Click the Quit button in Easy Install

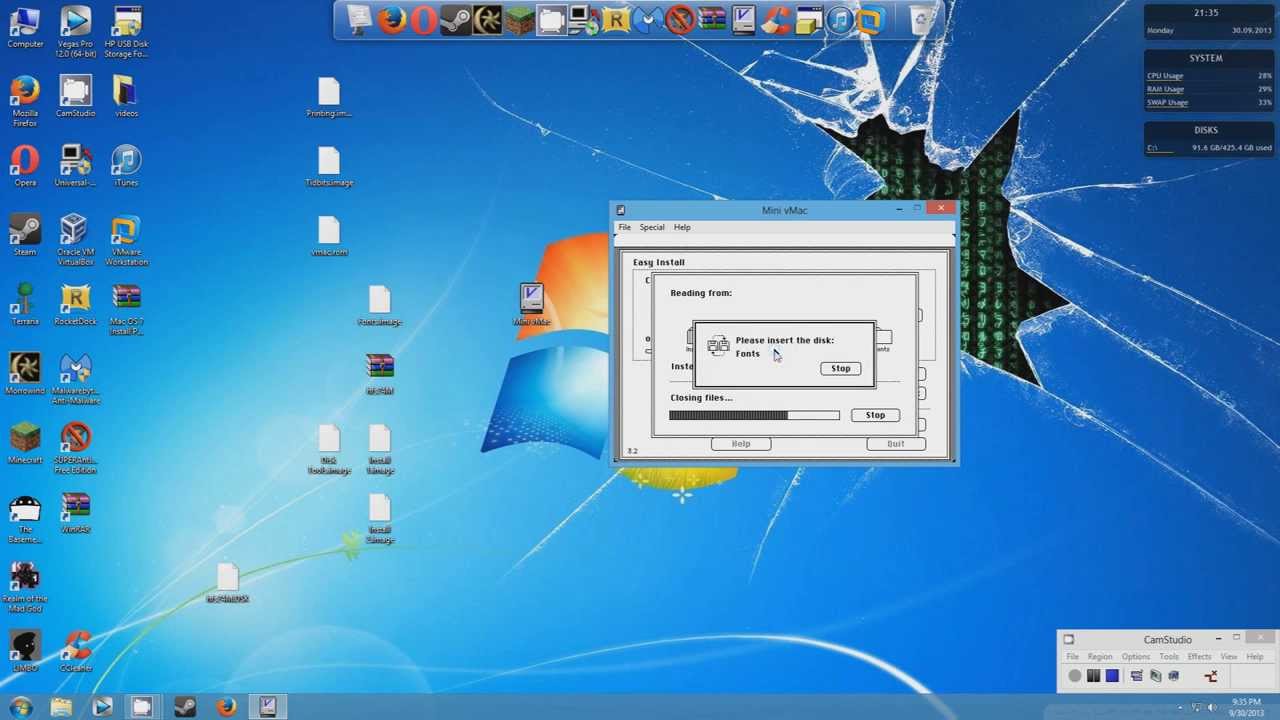coord(895,444)
